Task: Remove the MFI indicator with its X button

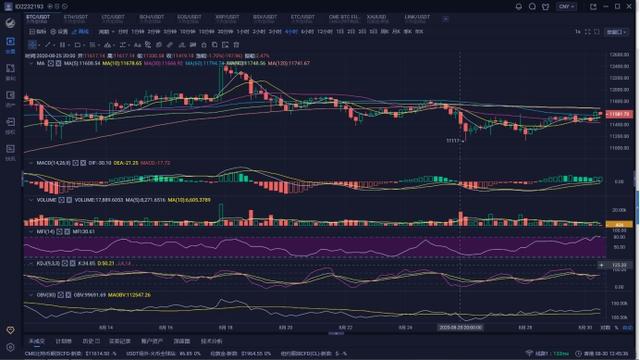Action: pos(67,231)
